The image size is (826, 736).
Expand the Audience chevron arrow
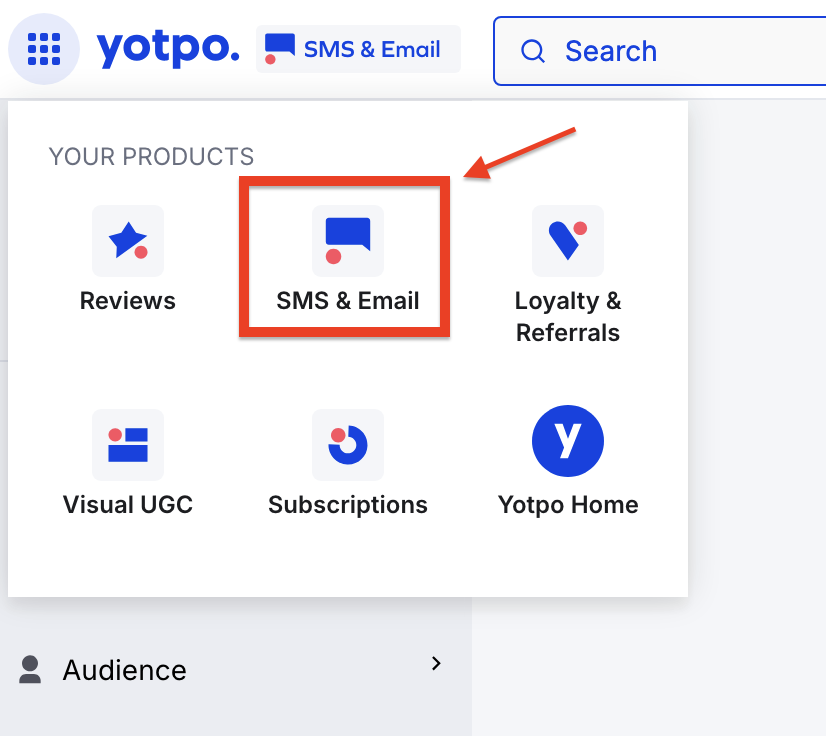click(x=435, y=663)
